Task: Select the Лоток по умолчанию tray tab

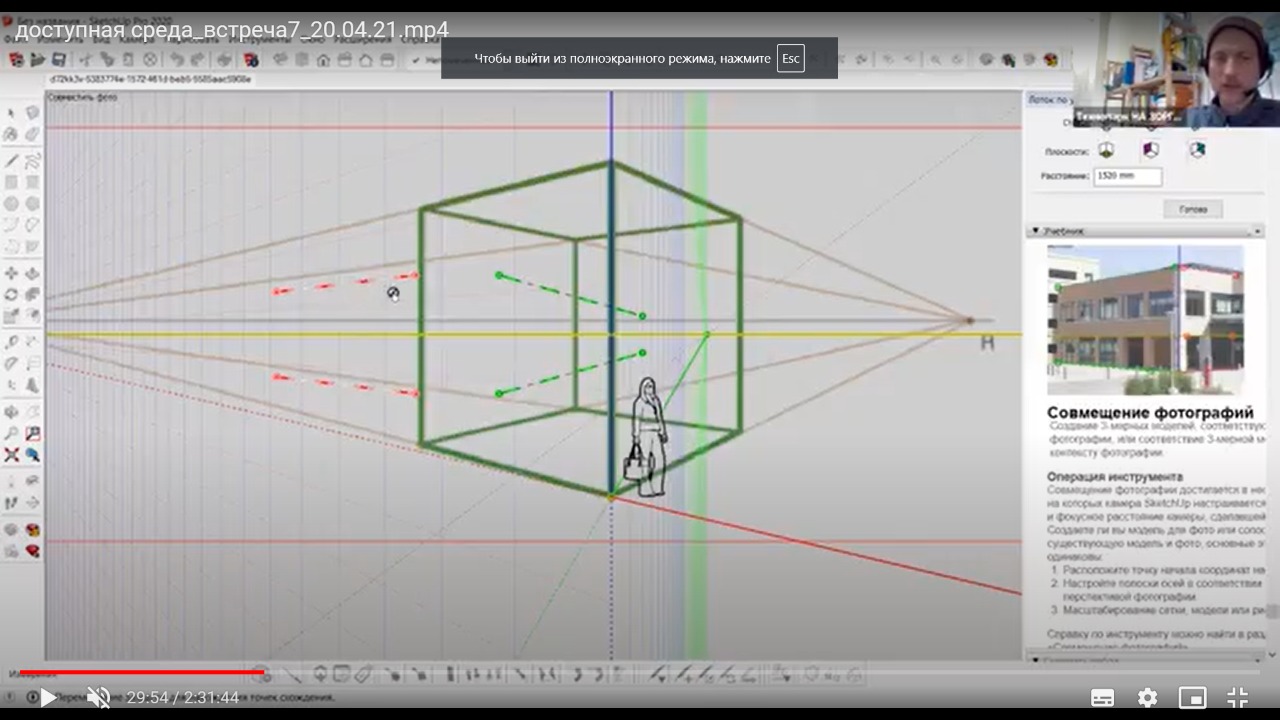Action: 1050,99
